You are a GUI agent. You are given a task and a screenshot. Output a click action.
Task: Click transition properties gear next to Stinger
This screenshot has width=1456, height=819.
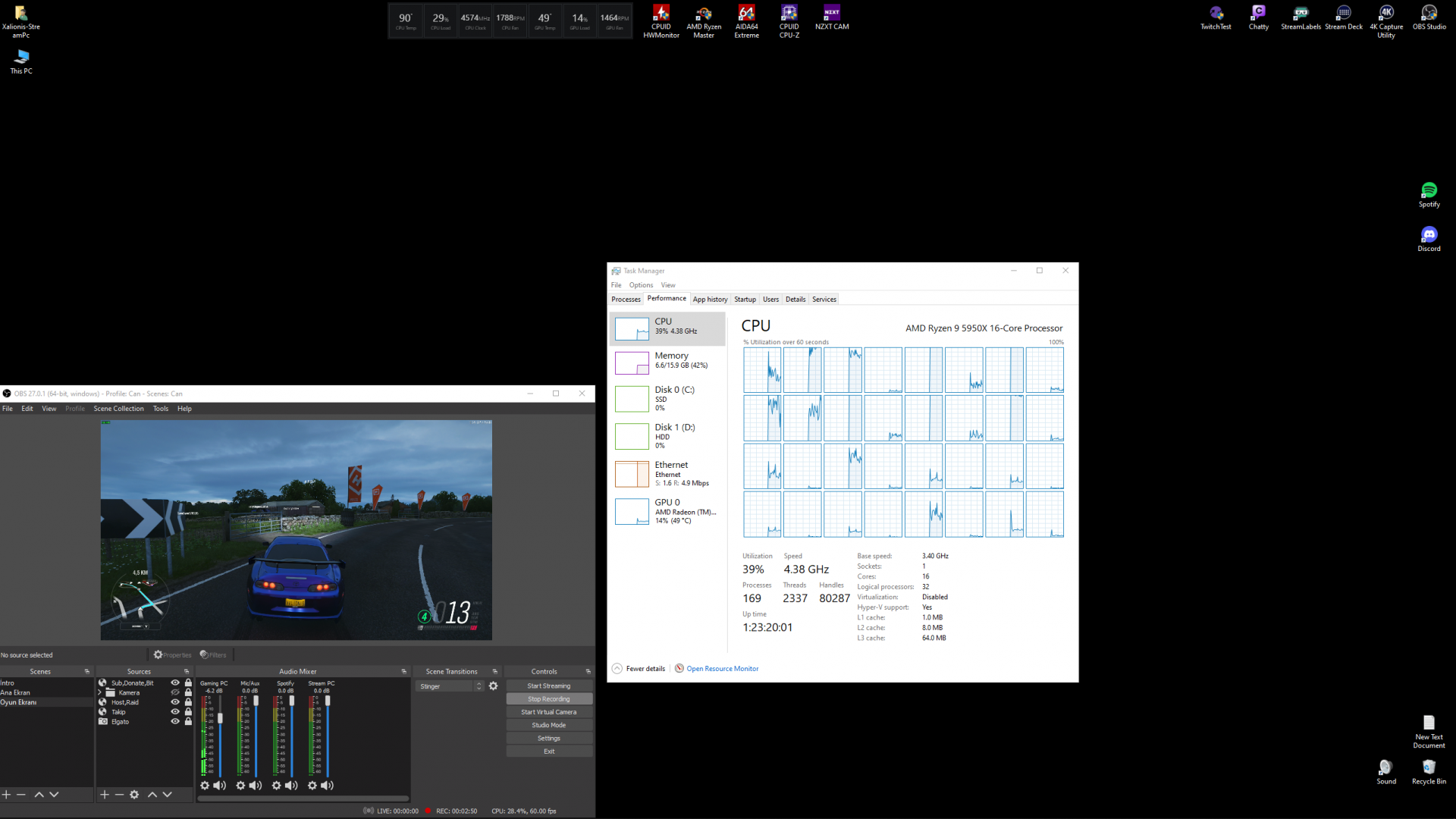[x=494, y=686]
